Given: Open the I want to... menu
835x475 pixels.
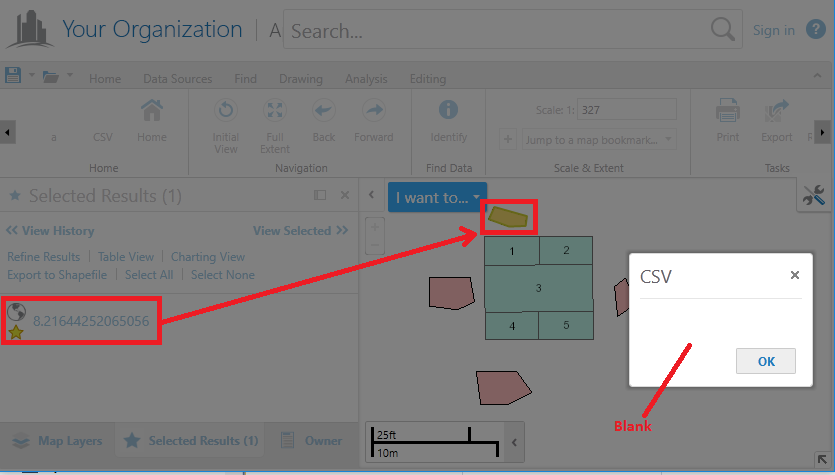Looking at the screenshot, I should tap(437, 197).
